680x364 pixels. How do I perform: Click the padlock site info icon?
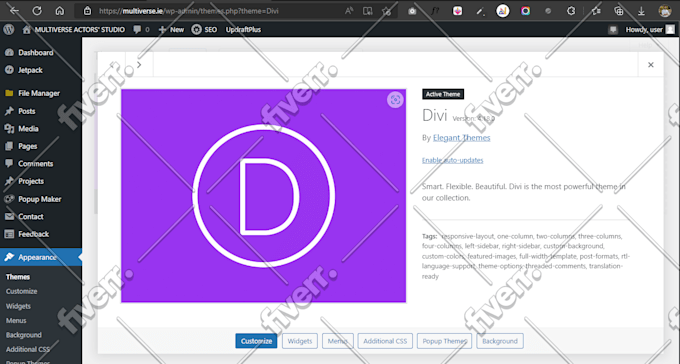click(x=87, y=11)
